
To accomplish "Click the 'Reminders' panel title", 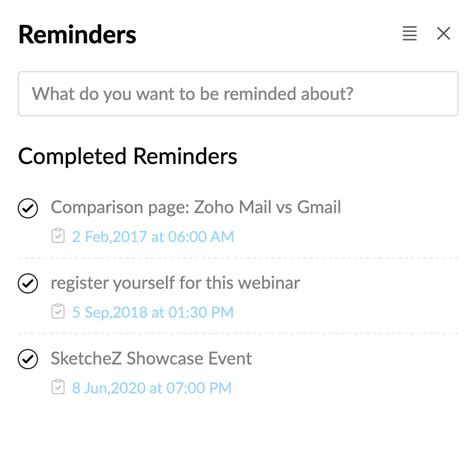I will click(x=77, y=34).
